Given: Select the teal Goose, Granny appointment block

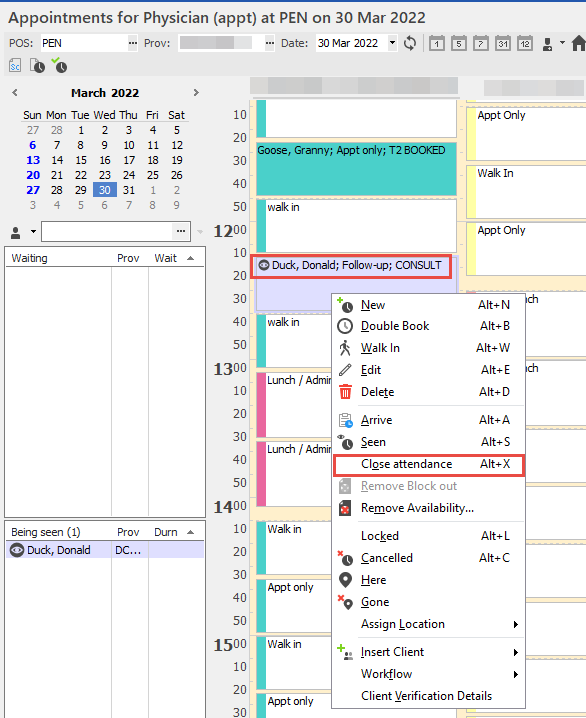Looking at the screenshot, I should [356, 169].
